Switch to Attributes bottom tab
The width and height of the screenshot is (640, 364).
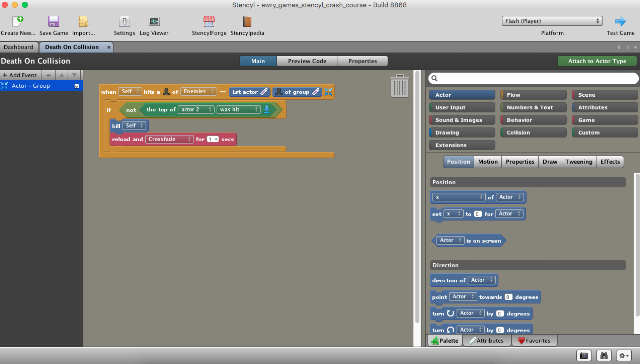tap(487, 341)
